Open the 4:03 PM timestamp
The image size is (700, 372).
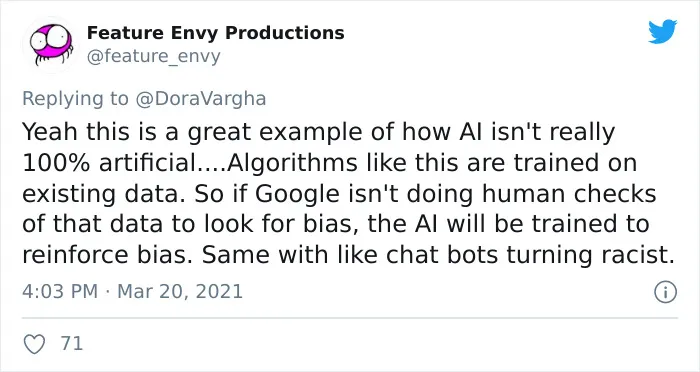pos(60,292)
